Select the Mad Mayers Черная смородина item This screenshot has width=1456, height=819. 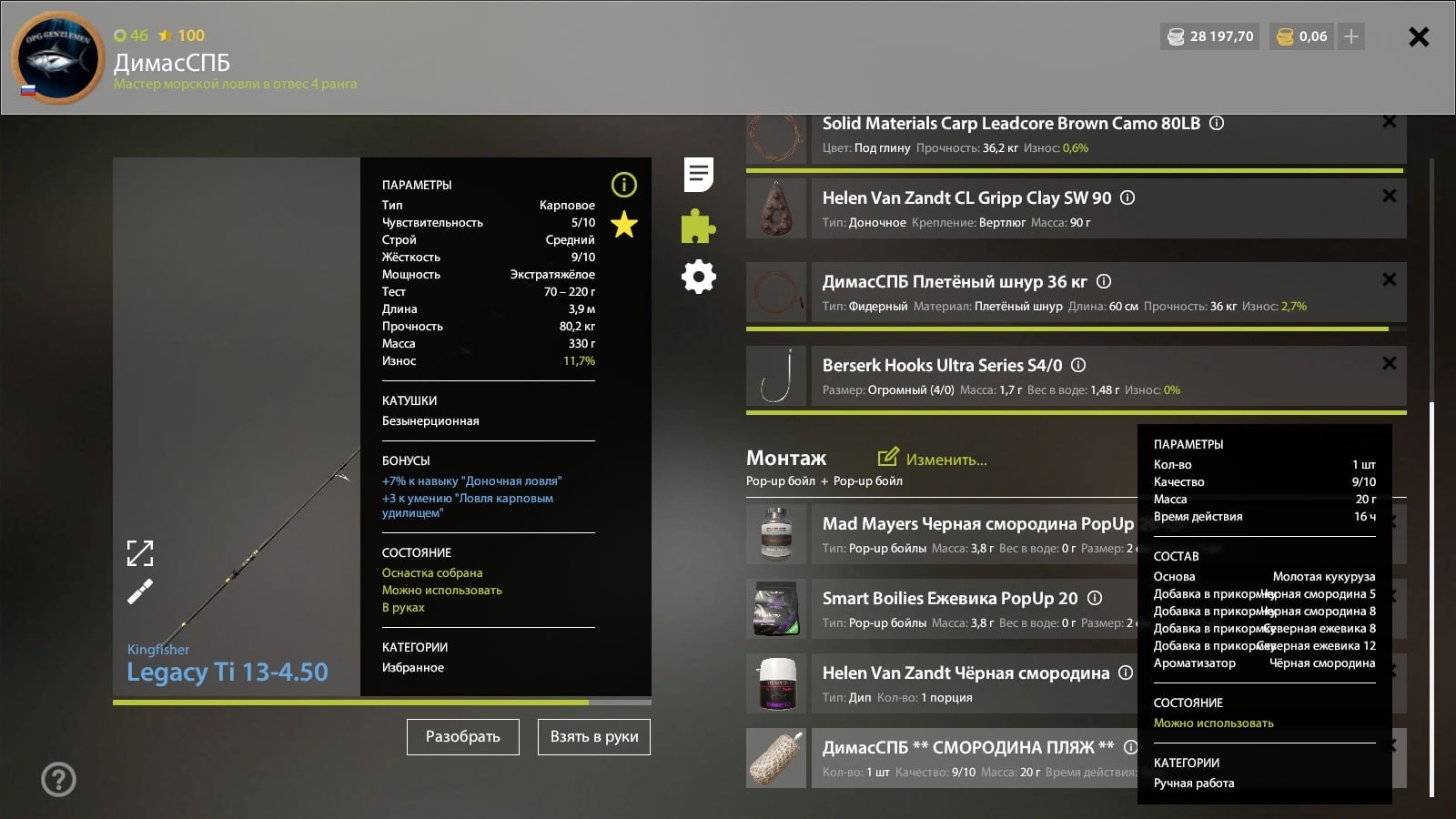pos(977,523)
